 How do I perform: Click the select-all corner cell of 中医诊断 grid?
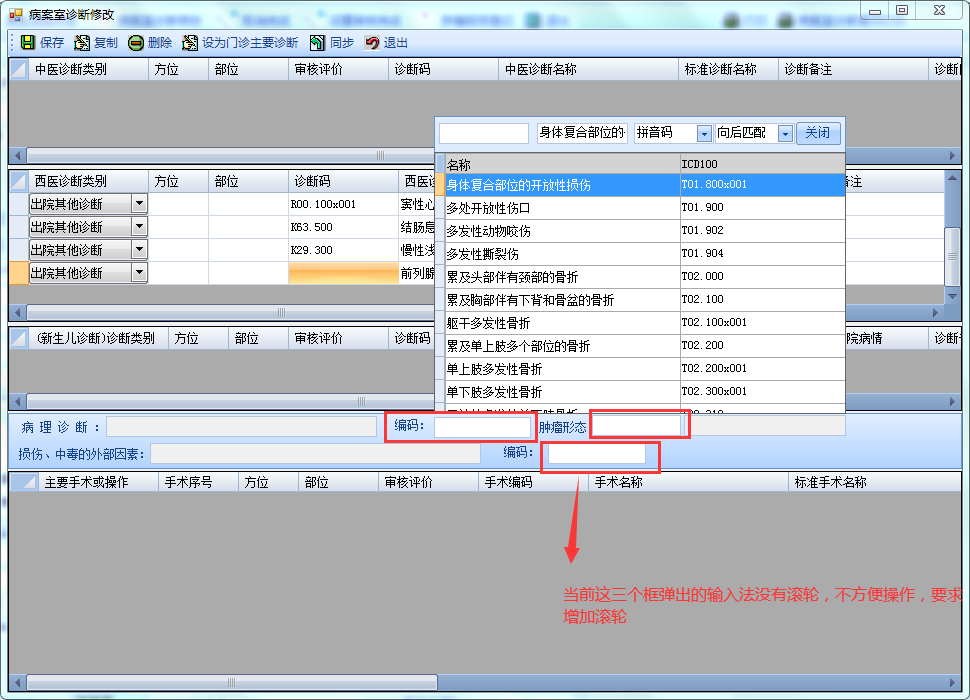point(19,69)
